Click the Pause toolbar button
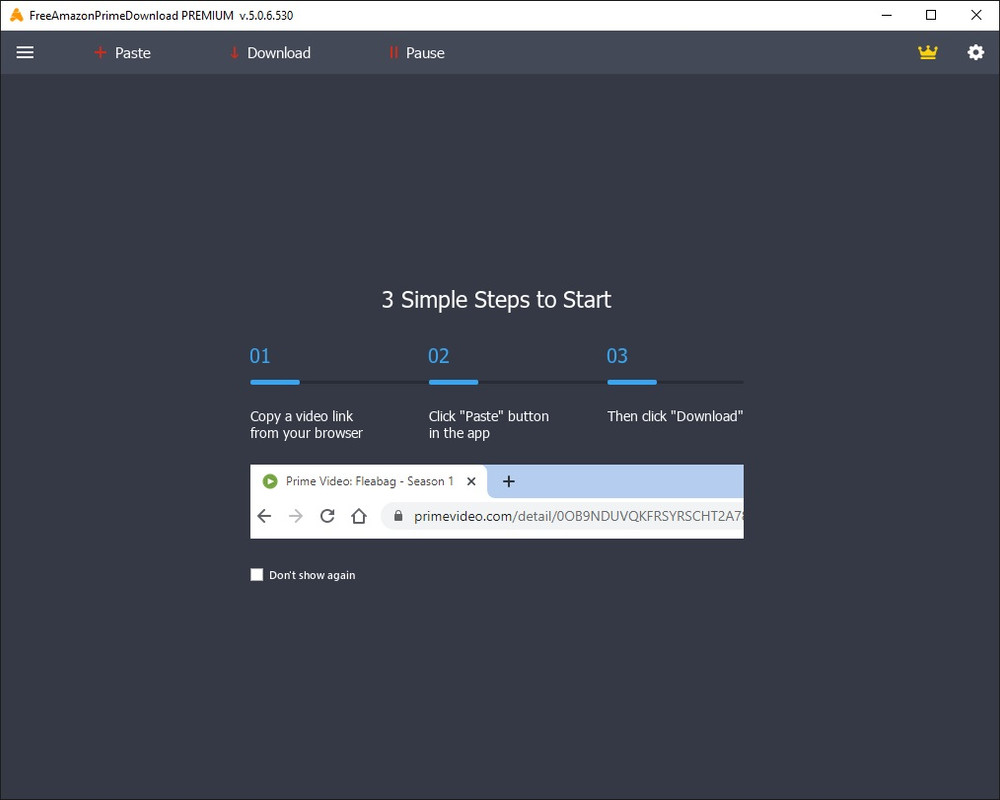1000x800 pixels. (x=416, y=53)
